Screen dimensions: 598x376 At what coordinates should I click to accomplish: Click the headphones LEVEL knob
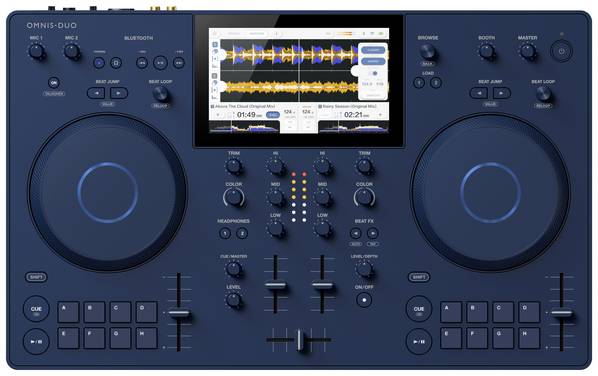233,300
